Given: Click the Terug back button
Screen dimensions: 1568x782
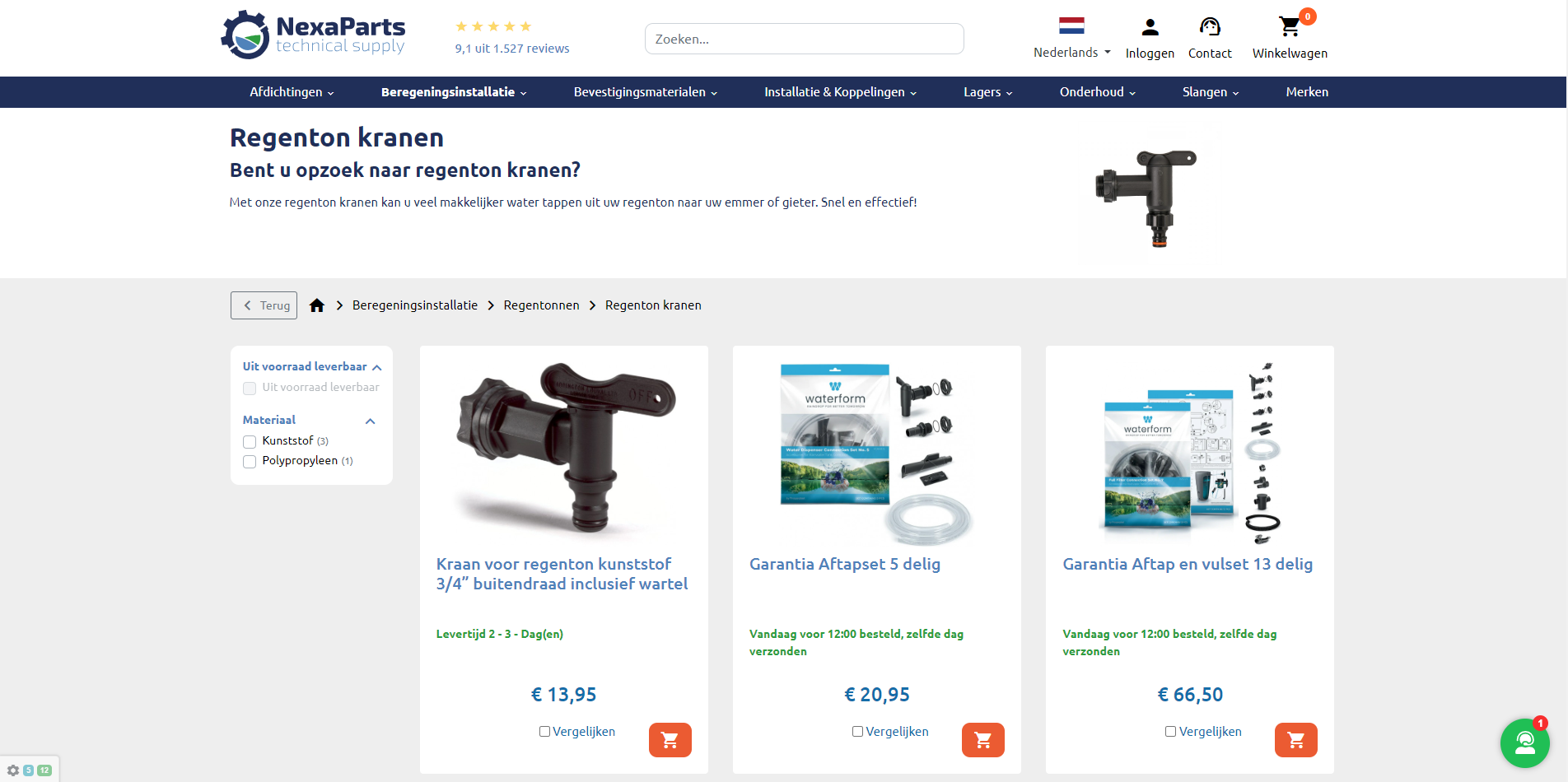Looking at the screenshot, I should 264,305.
